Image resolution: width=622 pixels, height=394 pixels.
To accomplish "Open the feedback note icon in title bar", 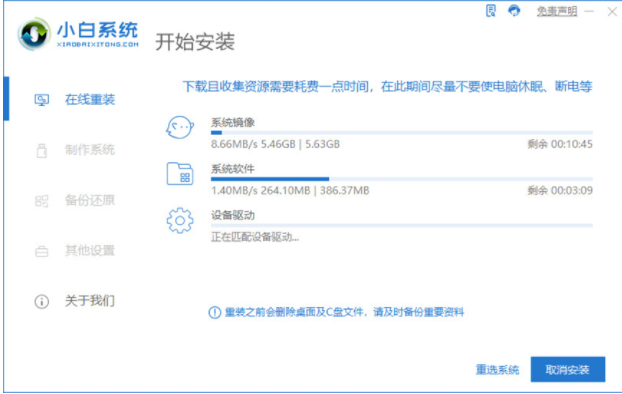I will coord(491,11).
